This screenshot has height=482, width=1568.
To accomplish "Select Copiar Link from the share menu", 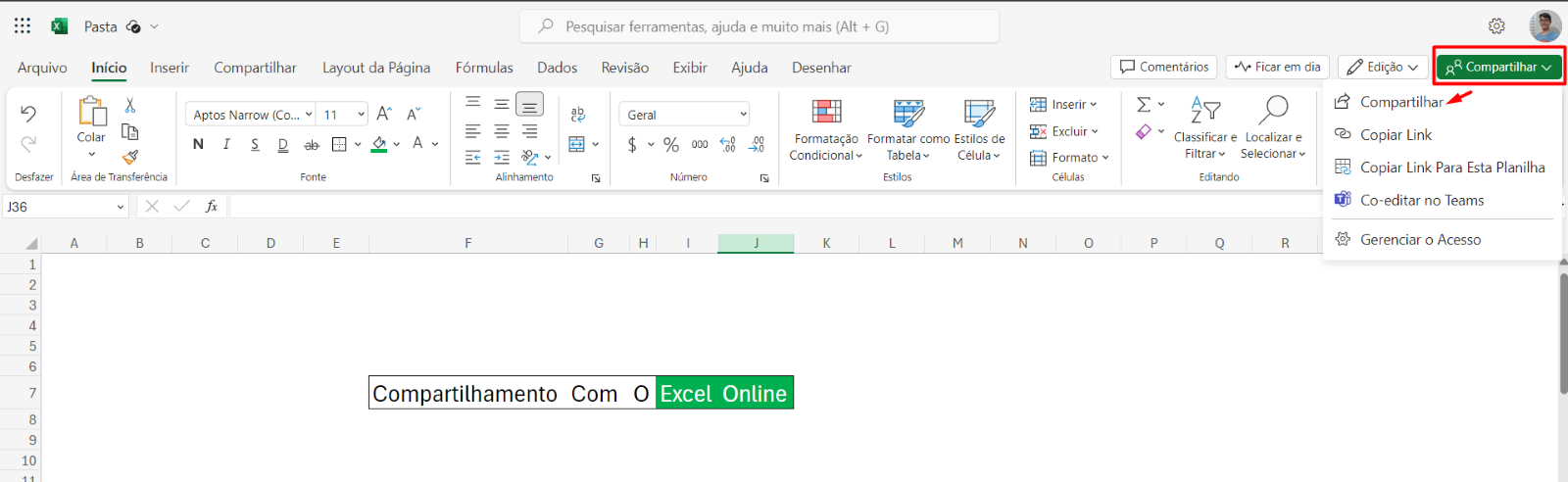I will click(1396, 135).
